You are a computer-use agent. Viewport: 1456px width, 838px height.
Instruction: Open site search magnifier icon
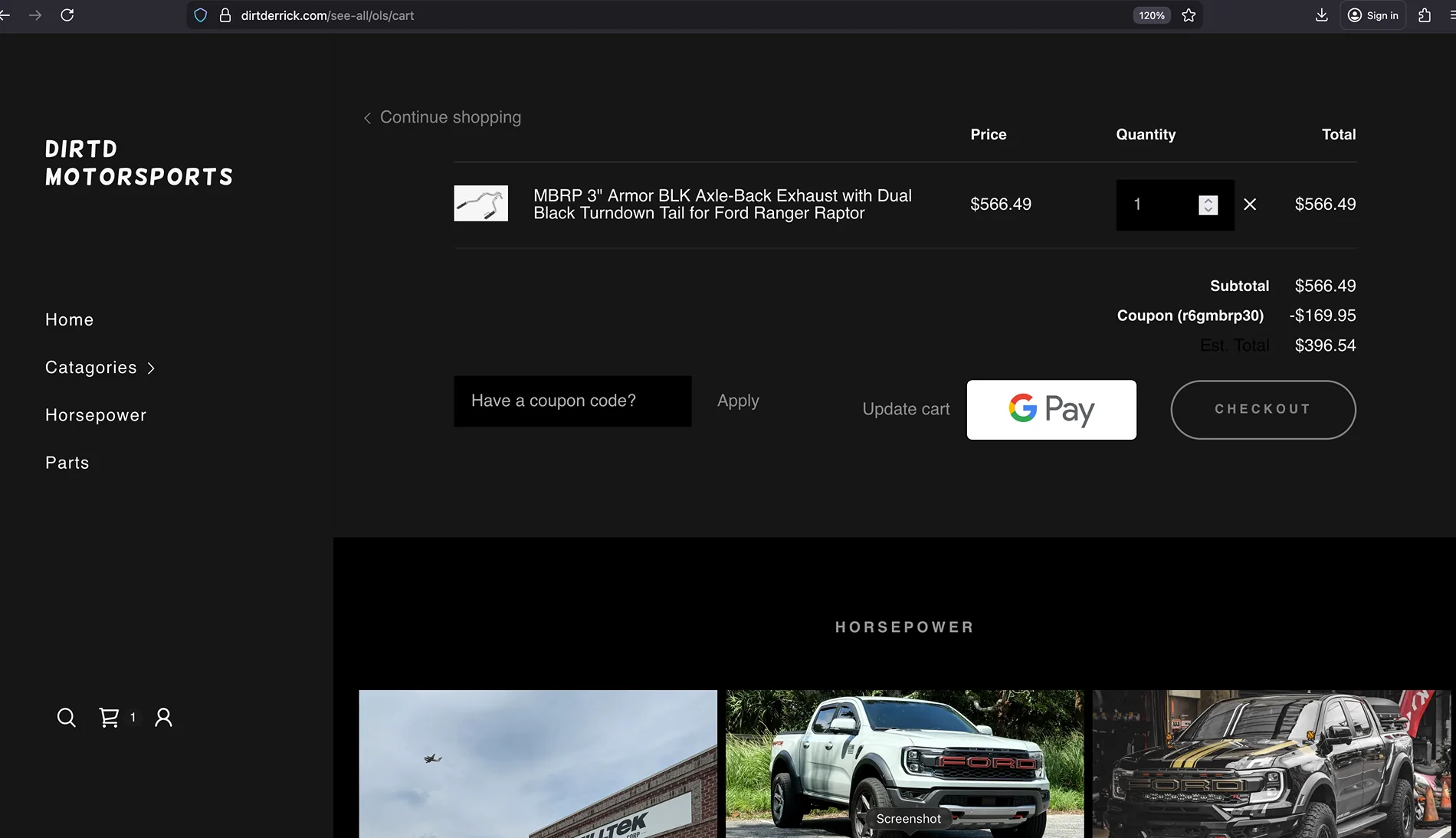67,718
